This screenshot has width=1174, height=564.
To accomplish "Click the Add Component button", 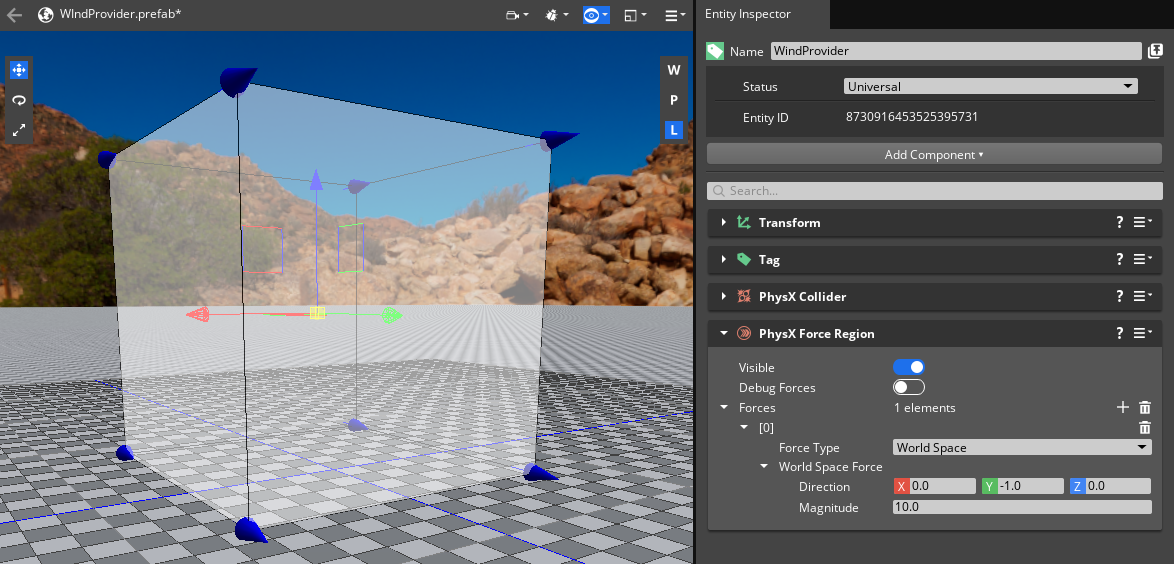I will coord(933,154).
